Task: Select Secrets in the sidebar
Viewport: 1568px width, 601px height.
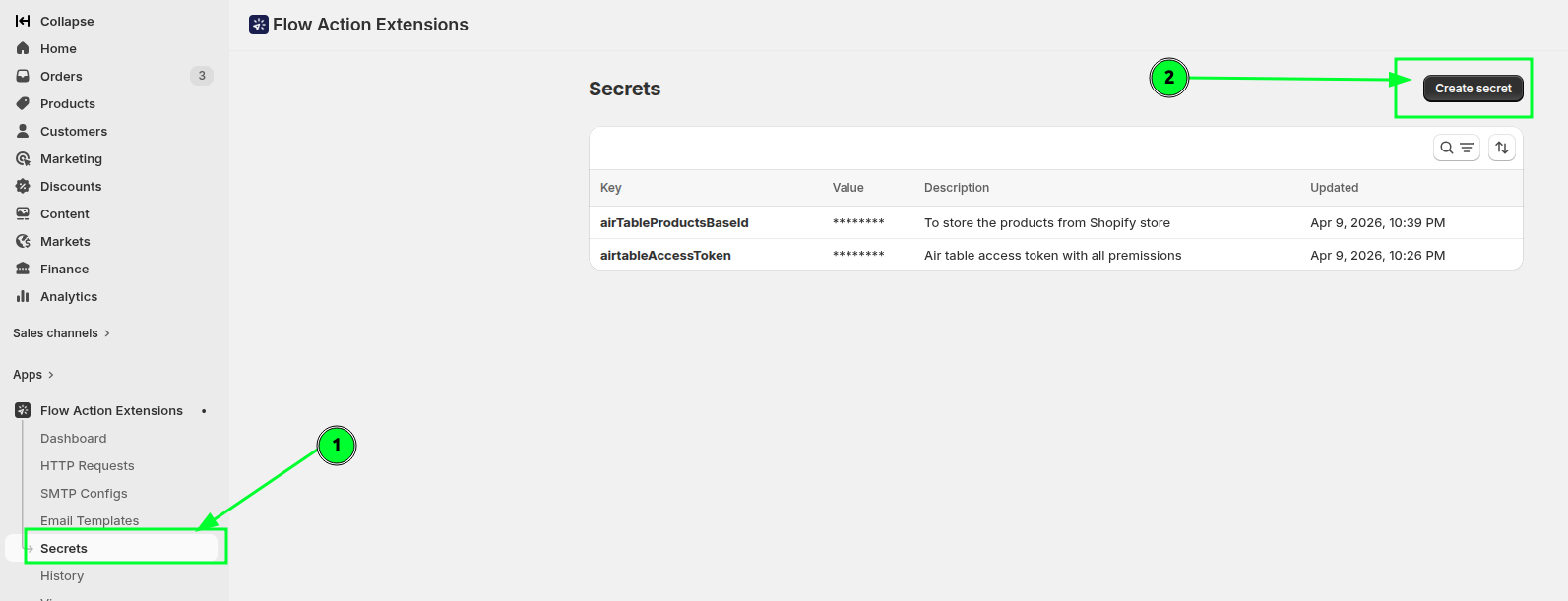Action: (x=64, y=549)
